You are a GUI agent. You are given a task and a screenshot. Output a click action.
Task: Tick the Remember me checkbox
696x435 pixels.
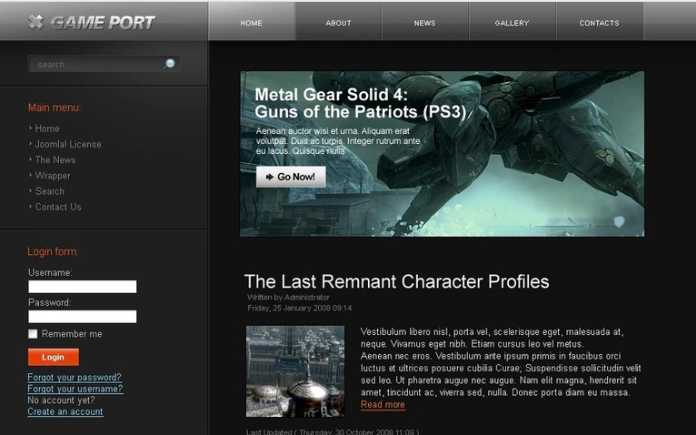pos(33,334)
